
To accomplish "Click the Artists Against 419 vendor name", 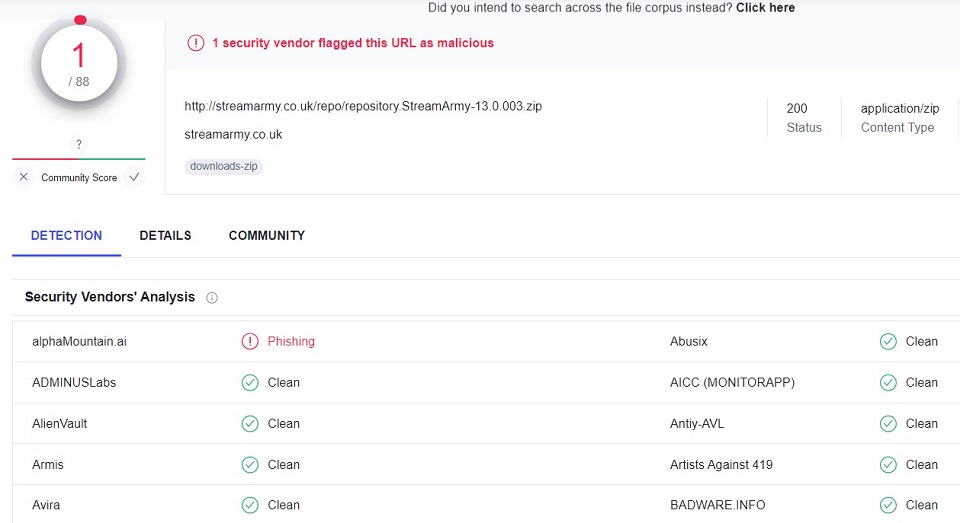I will tap(721, 465).
